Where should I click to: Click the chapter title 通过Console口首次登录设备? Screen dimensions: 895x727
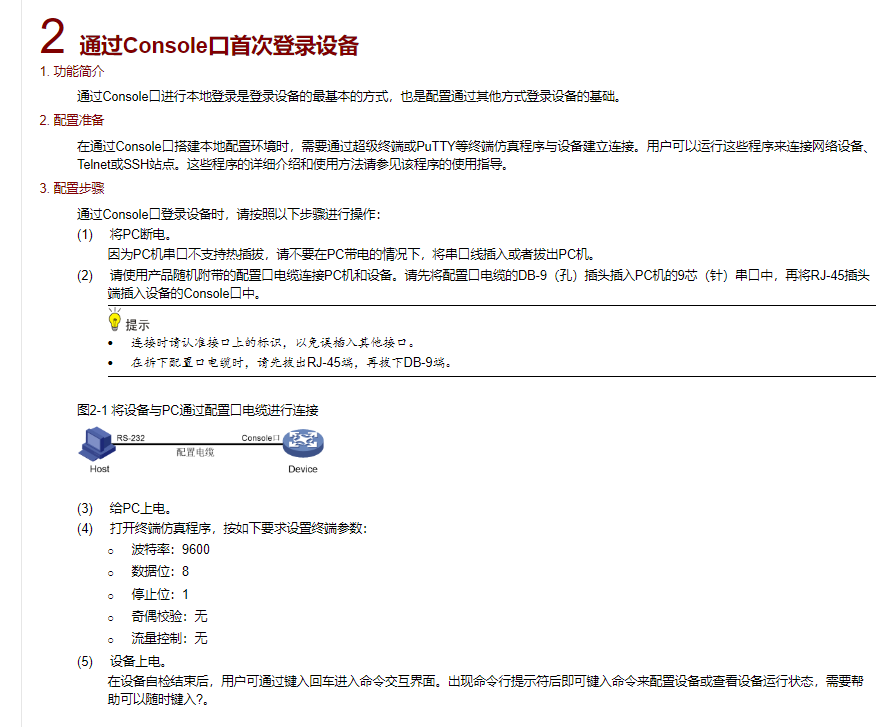coord(219,46)
